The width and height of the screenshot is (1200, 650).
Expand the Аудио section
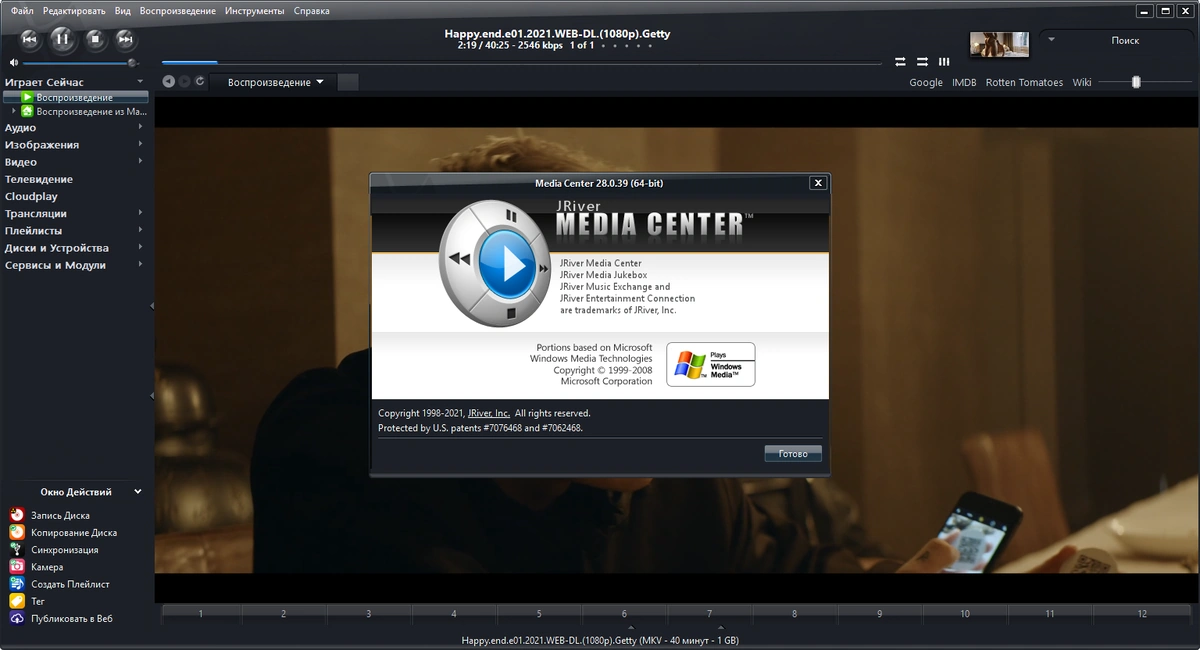(x=140, y=128)
